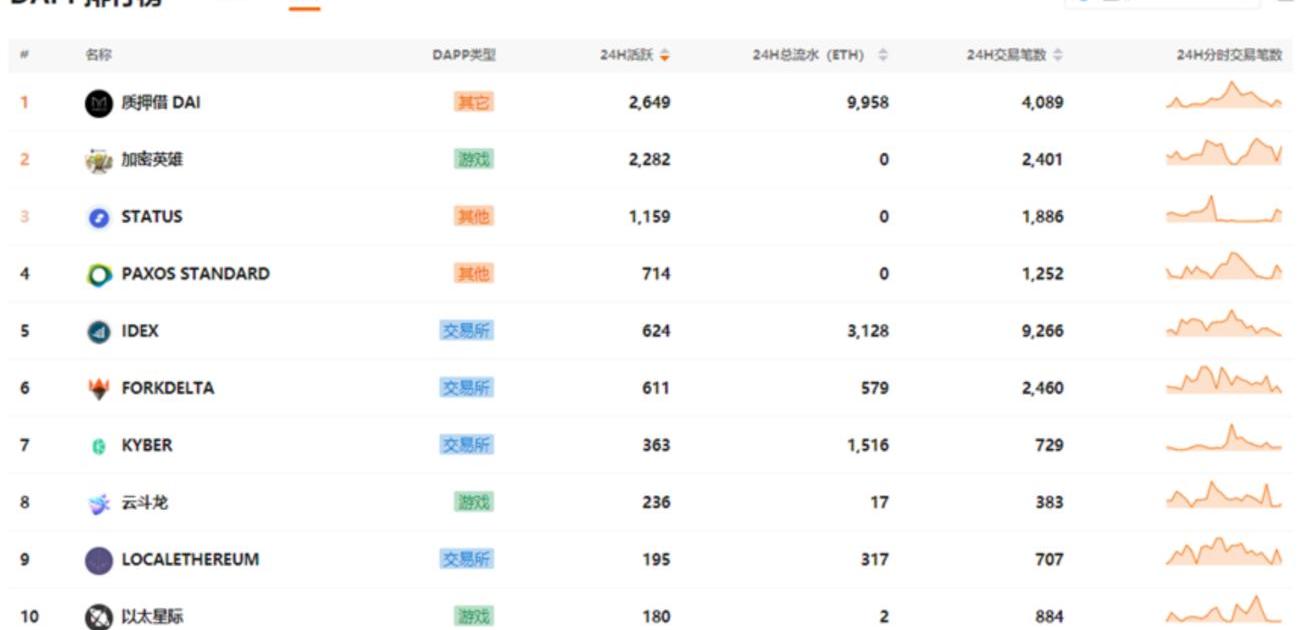Click the 游戏 tag for 加密英雄

tap(474, 159)
